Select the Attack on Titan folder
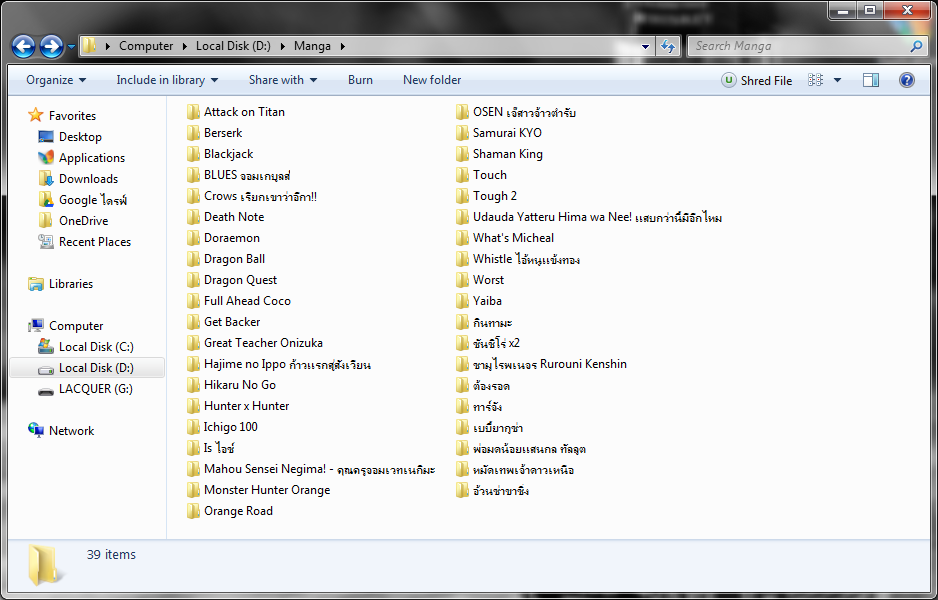 point(236,112)
